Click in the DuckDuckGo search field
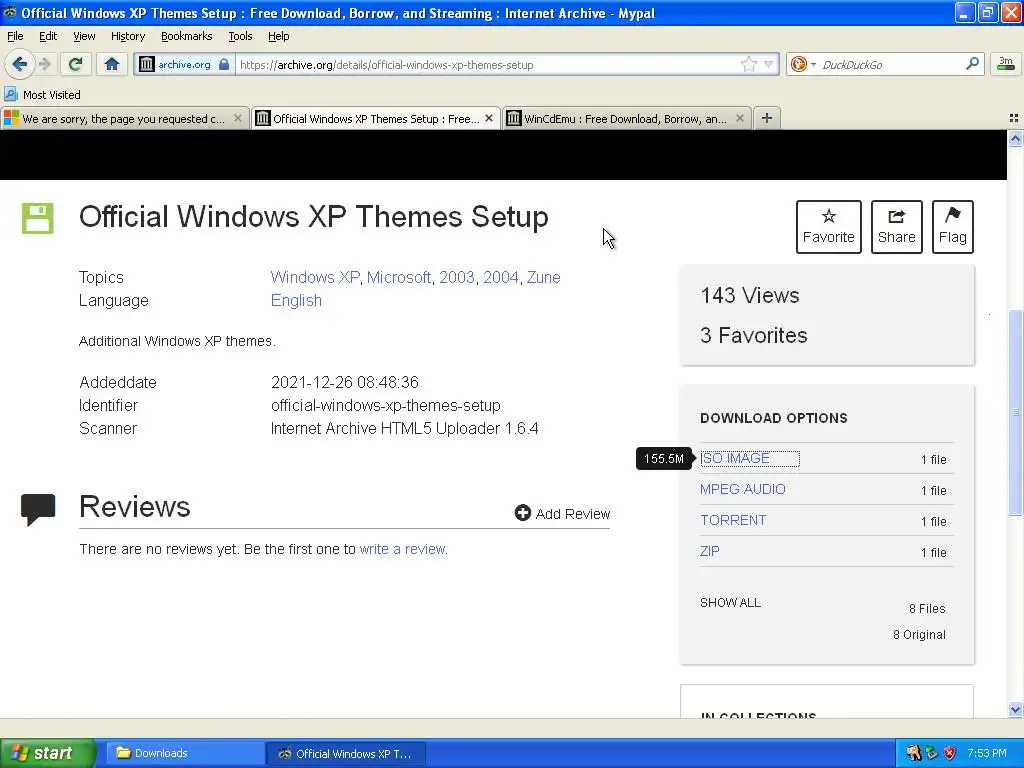1024x768 pixels. (889, 64)
